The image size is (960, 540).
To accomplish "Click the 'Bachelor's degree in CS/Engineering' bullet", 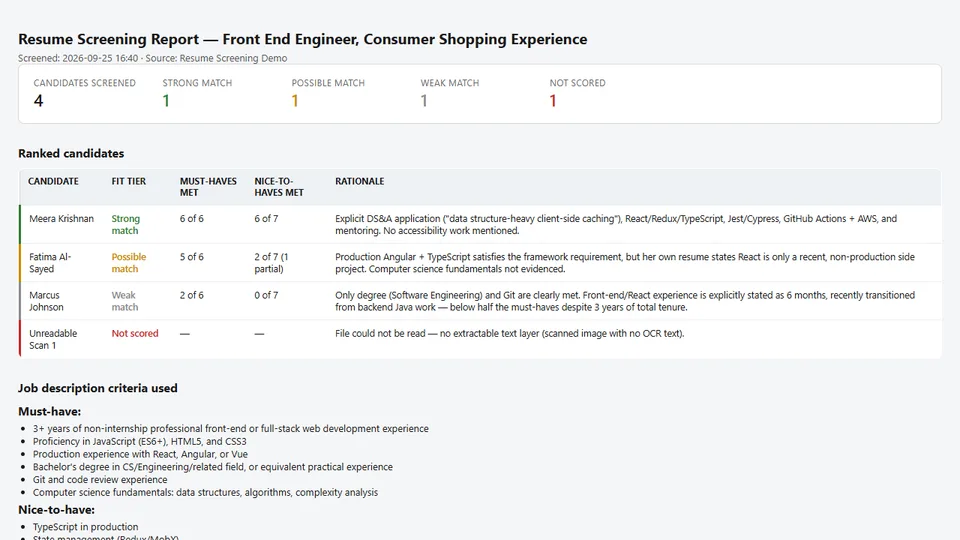I will pyautogui.click(x=212, y=467).
